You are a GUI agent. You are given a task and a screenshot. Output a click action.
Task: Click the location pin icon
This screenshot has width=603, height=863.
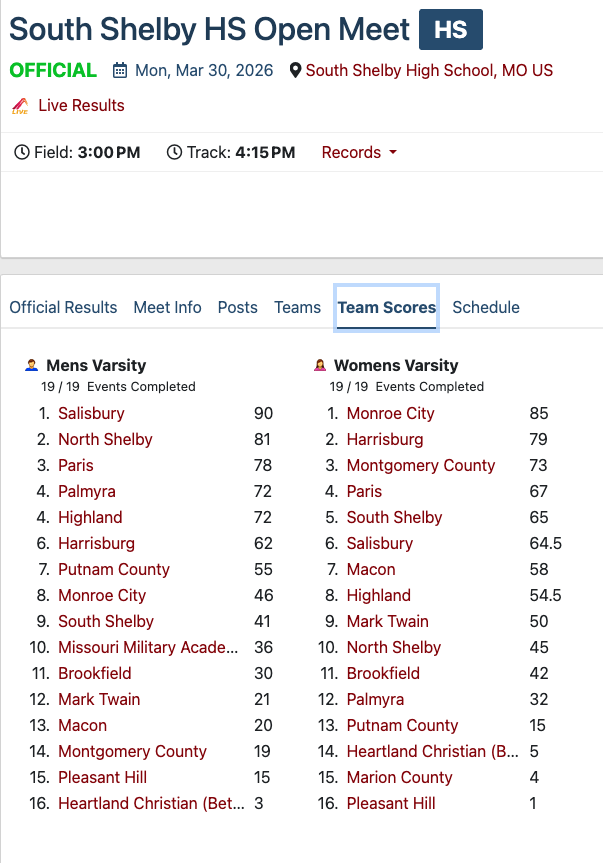[x=295, y=71]
